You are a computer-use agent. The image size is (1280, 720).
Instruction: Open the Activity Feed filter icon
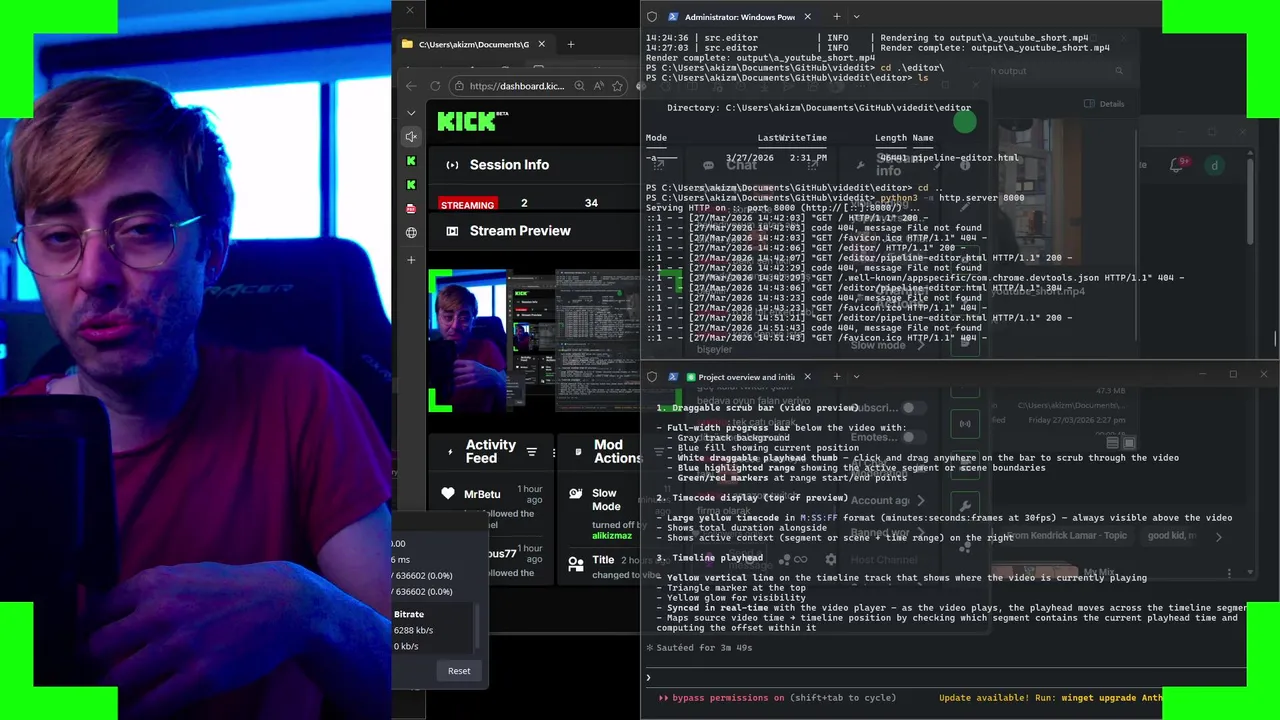pos(531,452)
